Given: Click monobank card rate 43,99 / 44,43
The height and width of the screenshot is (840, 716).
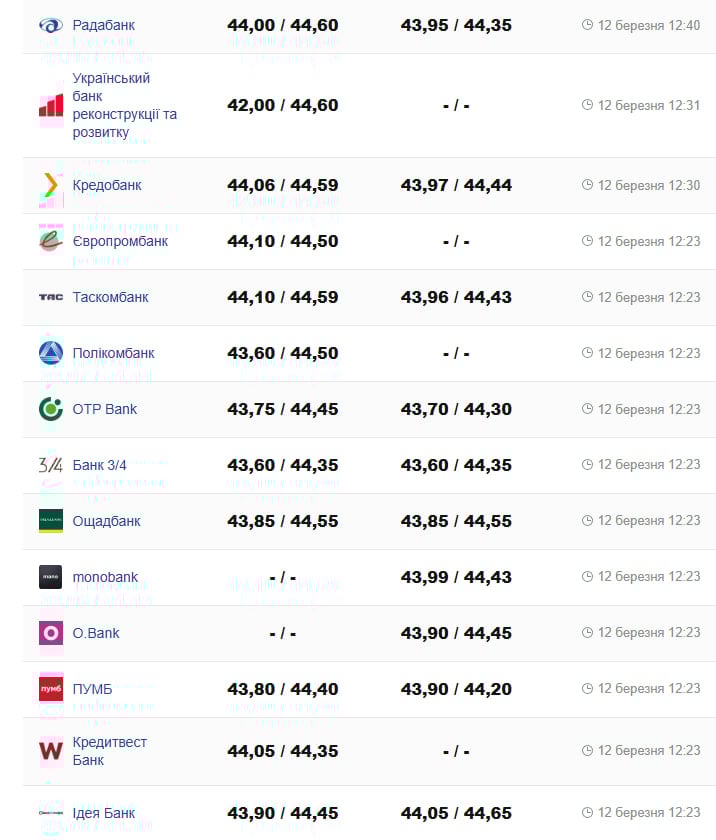Looking at the screenshot, I should coord(456,577).
